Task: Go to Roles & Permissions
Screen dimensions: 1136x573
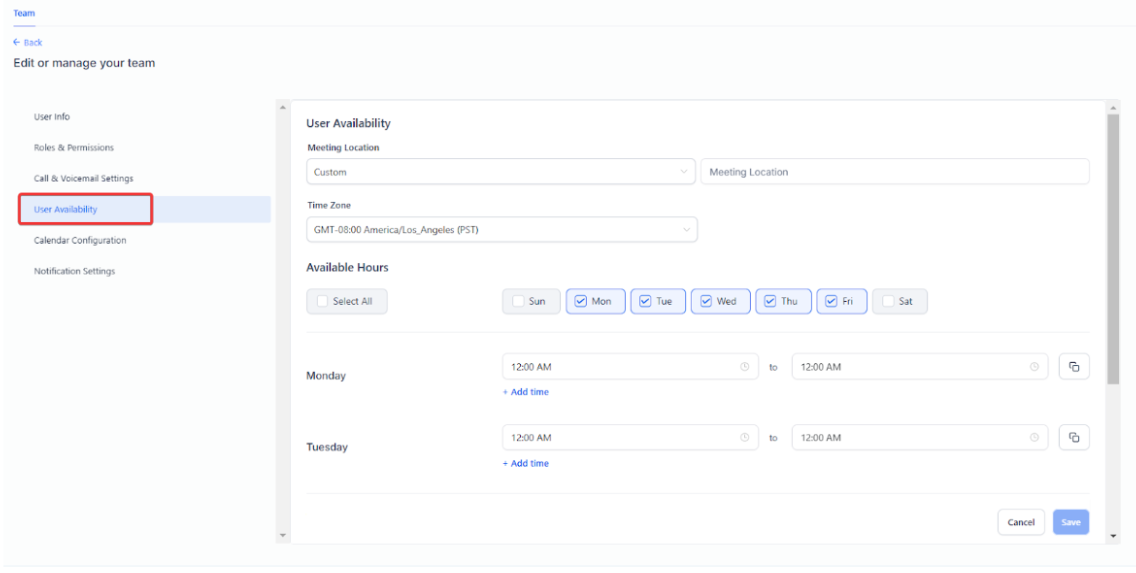Action: pos(73,148)
